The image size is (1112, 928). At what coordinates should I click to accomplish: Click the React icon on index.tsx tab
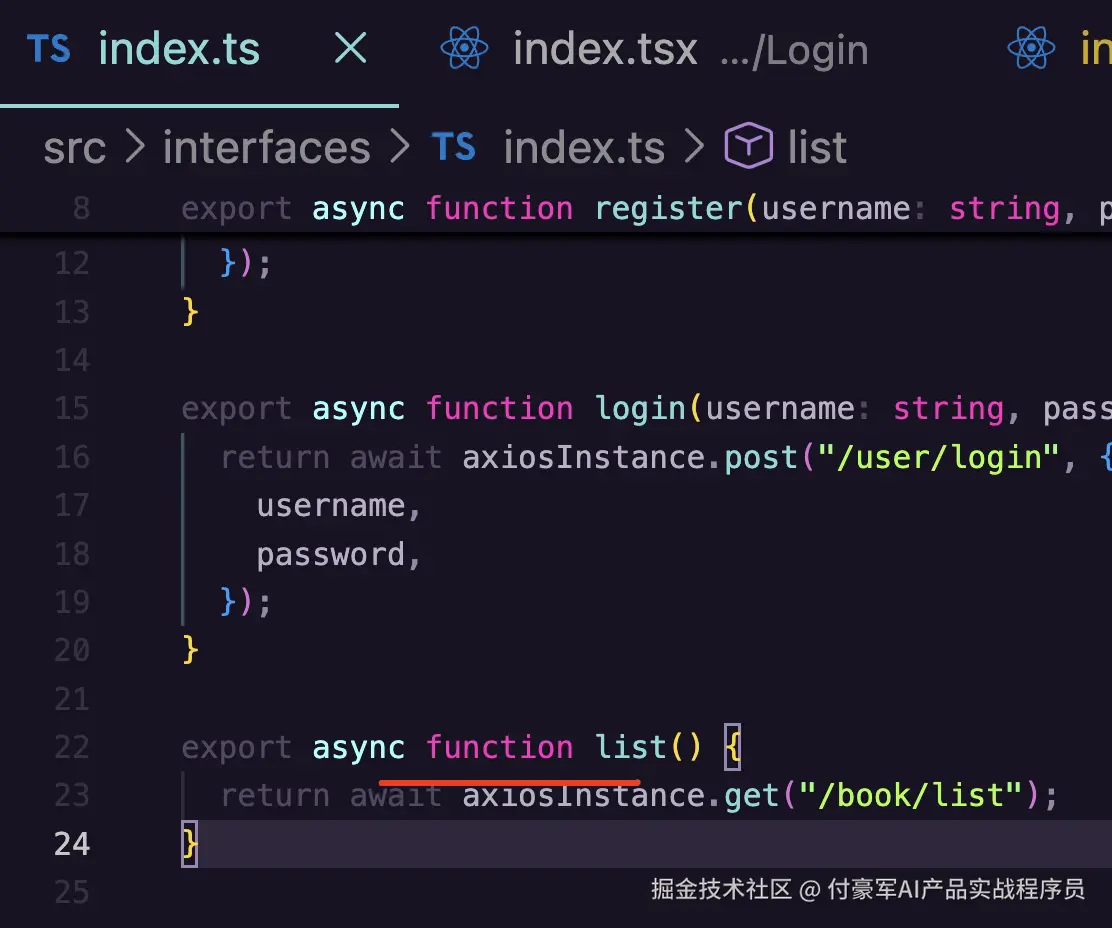click(464, 48)
